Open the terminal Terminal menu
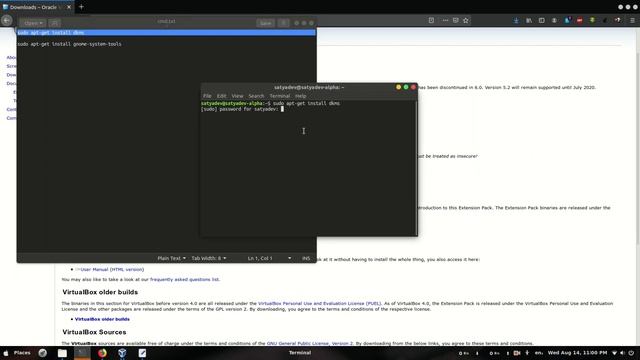Screen dimensions: 640x360 click(x=280, y=96)
